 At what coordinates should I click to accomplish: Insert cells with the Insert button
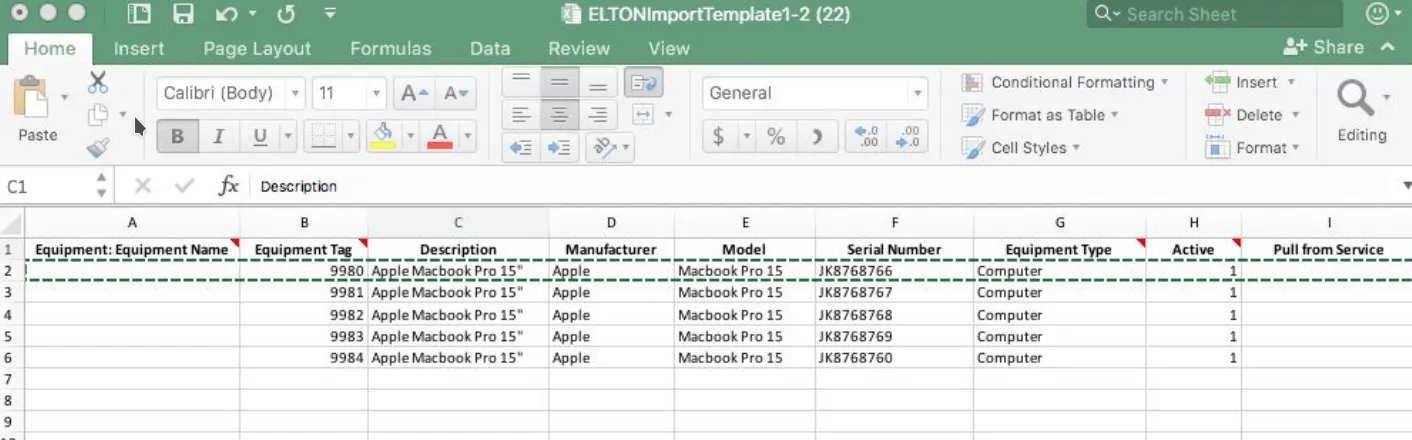click(1250, 82)
